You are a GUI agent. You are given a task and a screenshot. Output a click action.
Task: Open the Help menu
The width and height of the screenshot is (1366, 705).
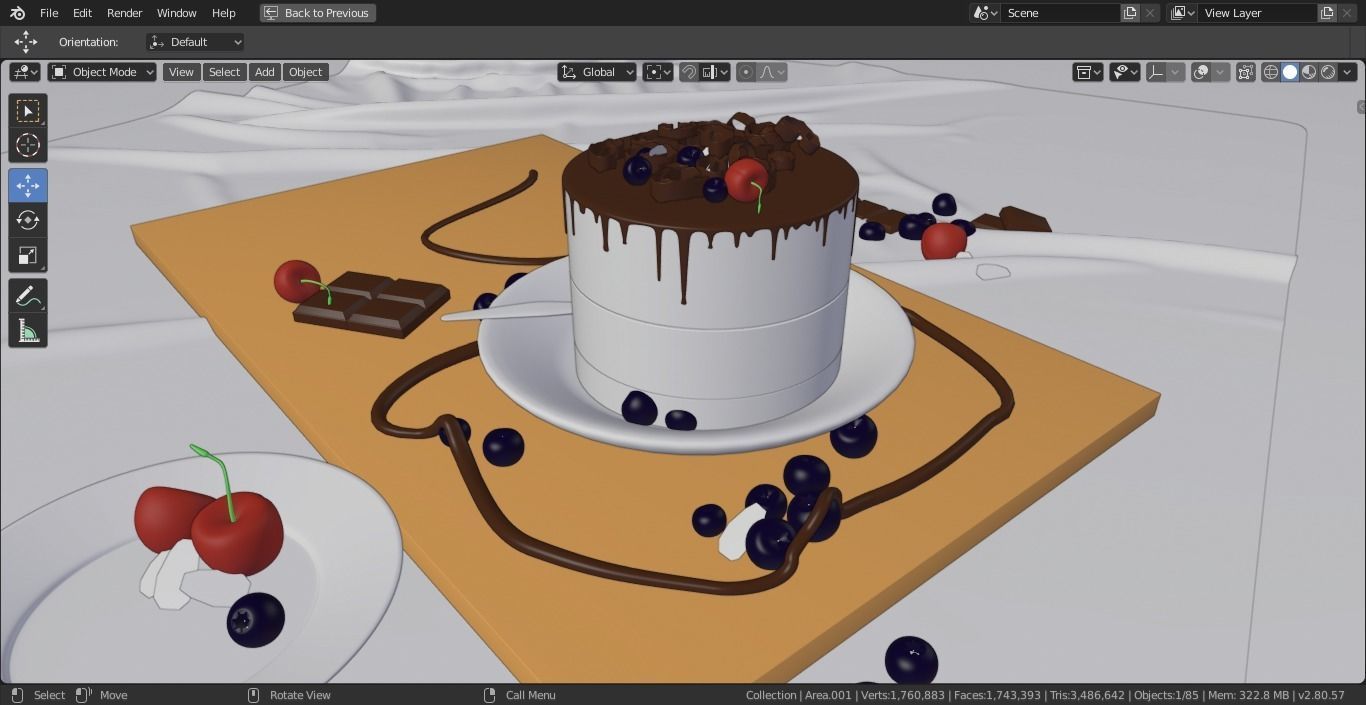[224, 13]
